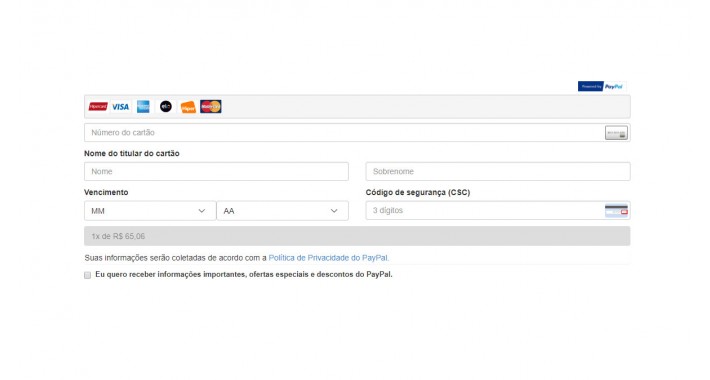710x380 pixels.
Task: Focus the 3 dígitos security code field
Action: pos(498,211)
